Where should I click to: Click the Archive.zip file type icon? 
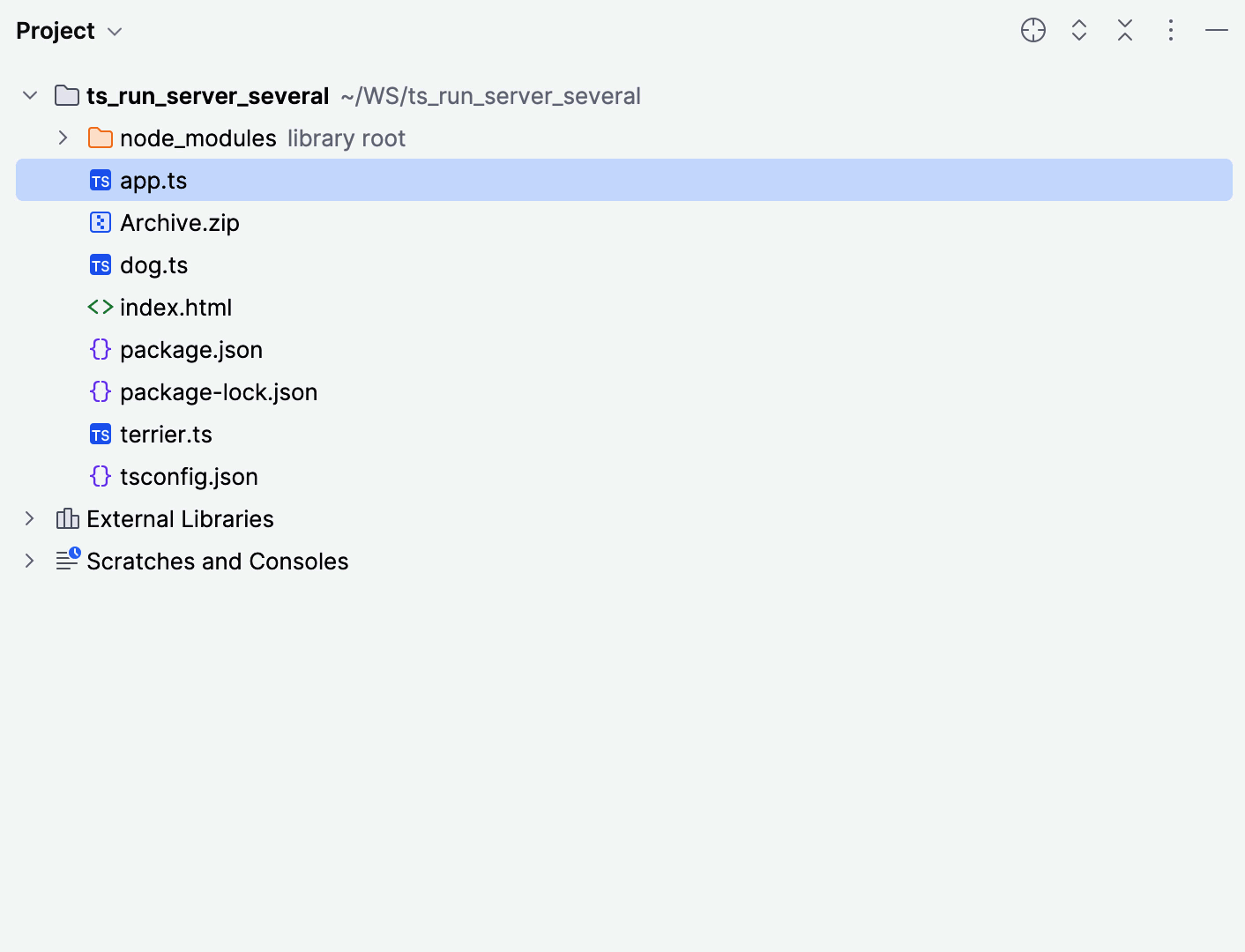point(100,222)
